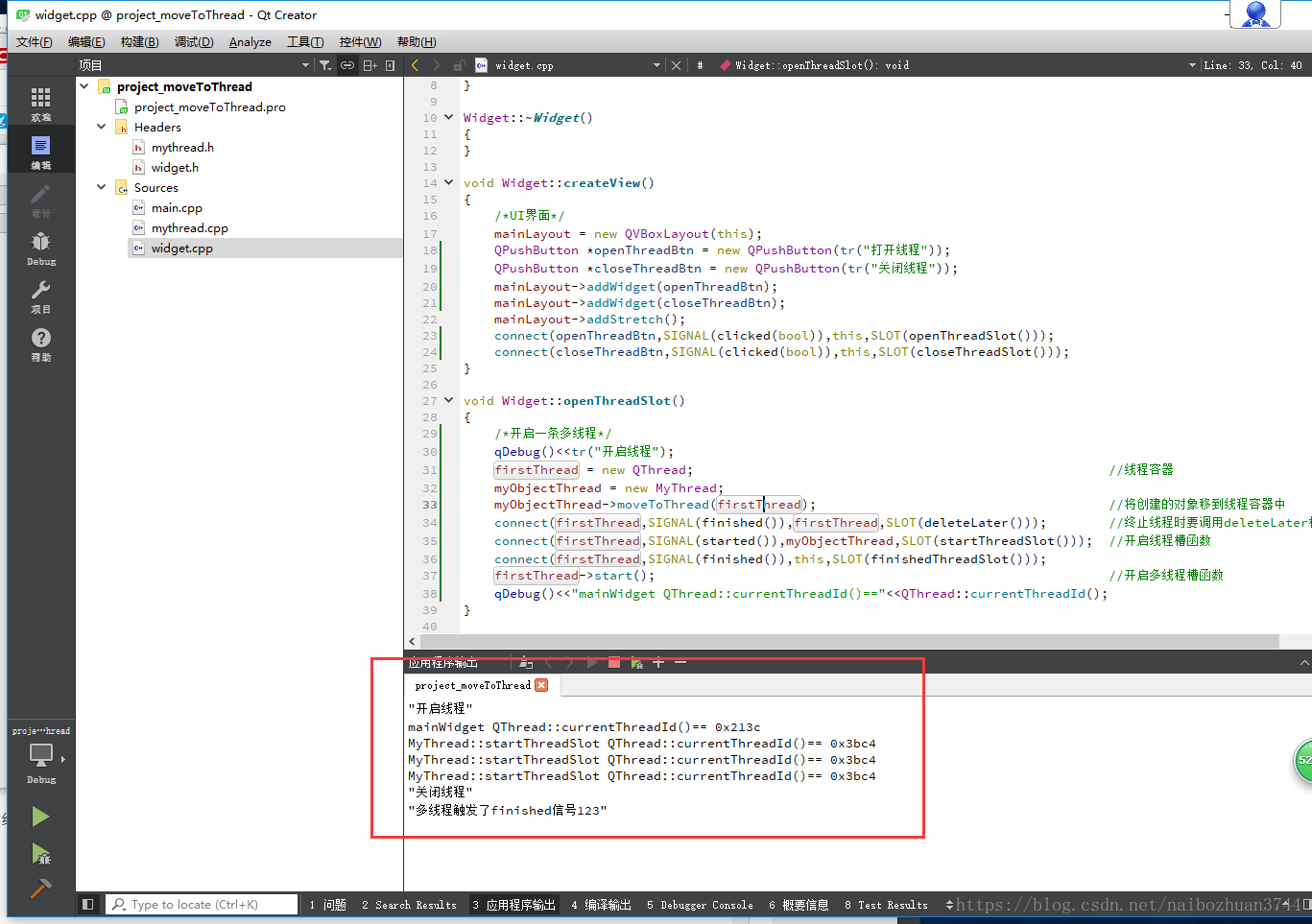This screenshot has width=1312, height=924.
Task: Open mythread.h in project tree
Action: 182,147
